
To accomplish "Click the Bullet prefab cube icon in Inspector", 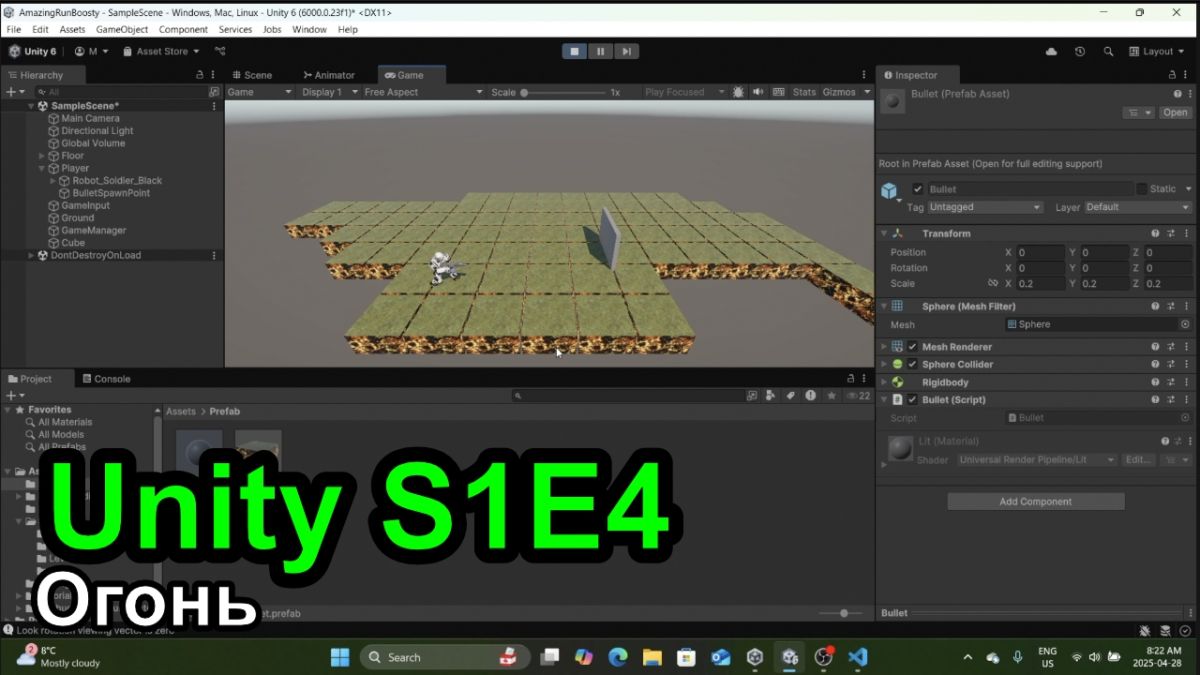I will point(889,190).
